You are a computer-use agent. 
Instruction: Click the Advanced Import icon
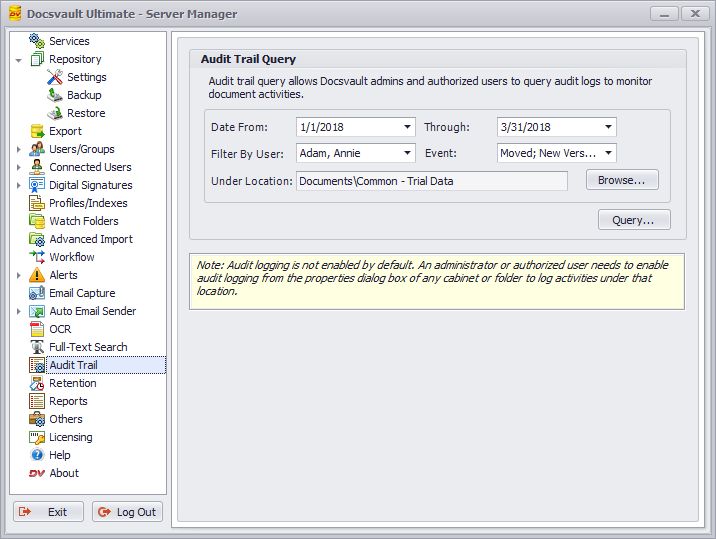37,239
